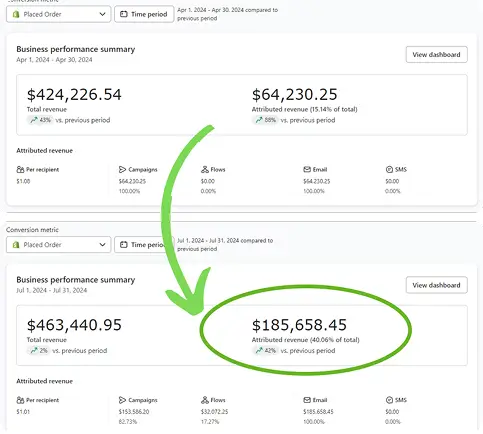Viewport: 483px width, 434px height.
Task: Click the July Flows icon
Action: 205,400
